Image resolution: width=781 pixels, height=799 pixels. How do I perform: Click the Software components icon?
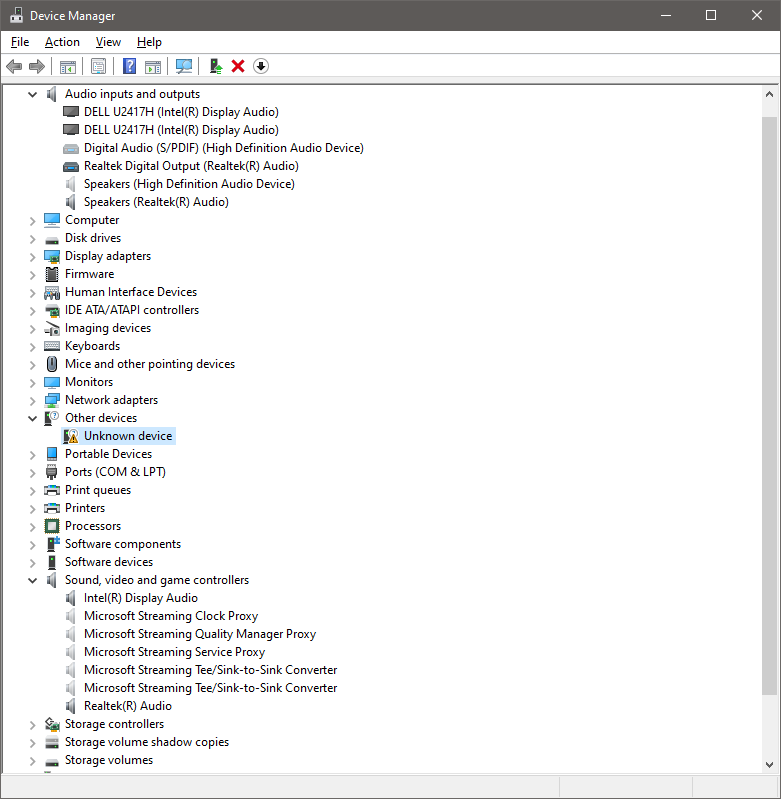(x=52, y=544)
